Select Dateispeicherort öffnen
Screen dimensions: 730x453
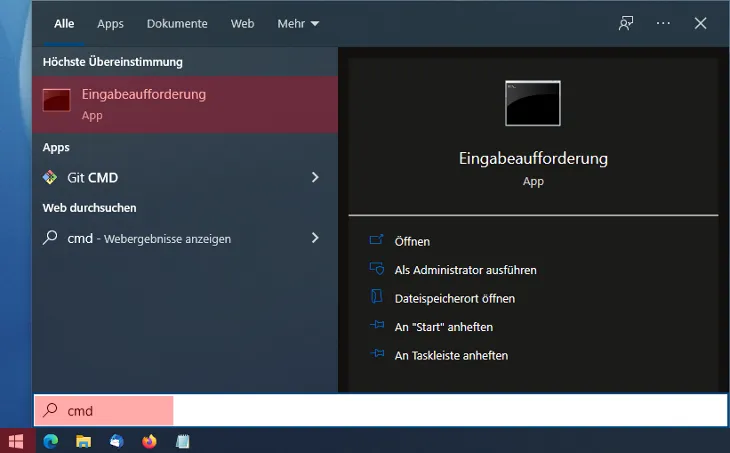(455, 298)
